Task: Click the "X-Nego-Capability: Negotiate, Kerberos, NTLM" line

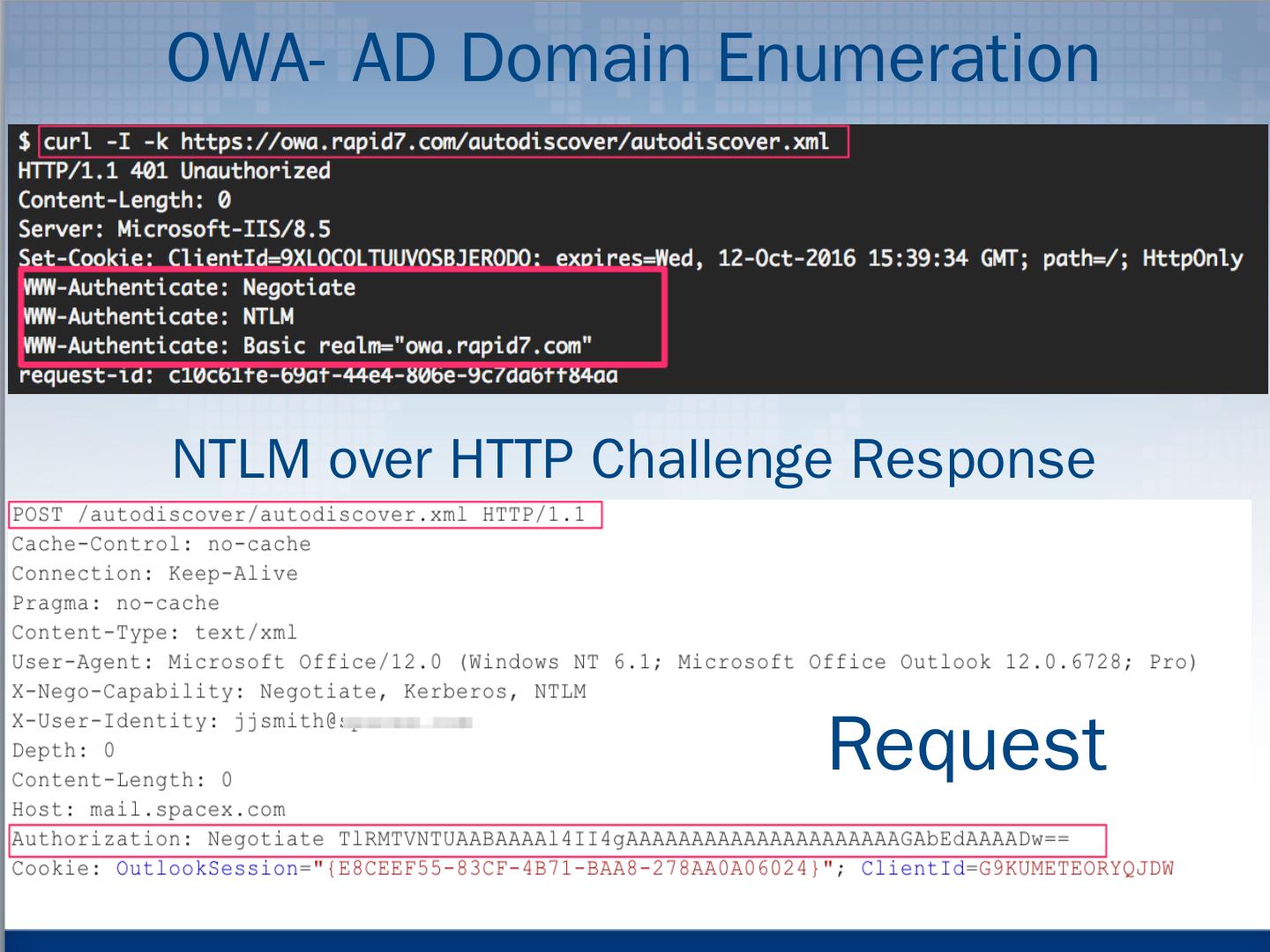Action: [x=299, y=692]
